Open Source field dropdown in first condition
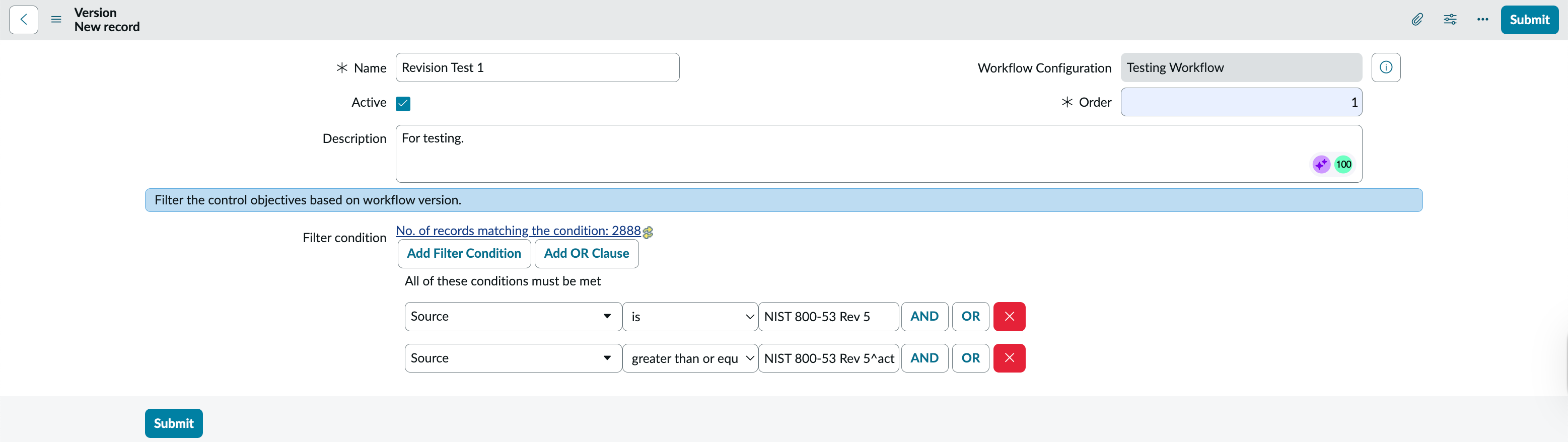1568x442 pixels. (x=513, y=317)
